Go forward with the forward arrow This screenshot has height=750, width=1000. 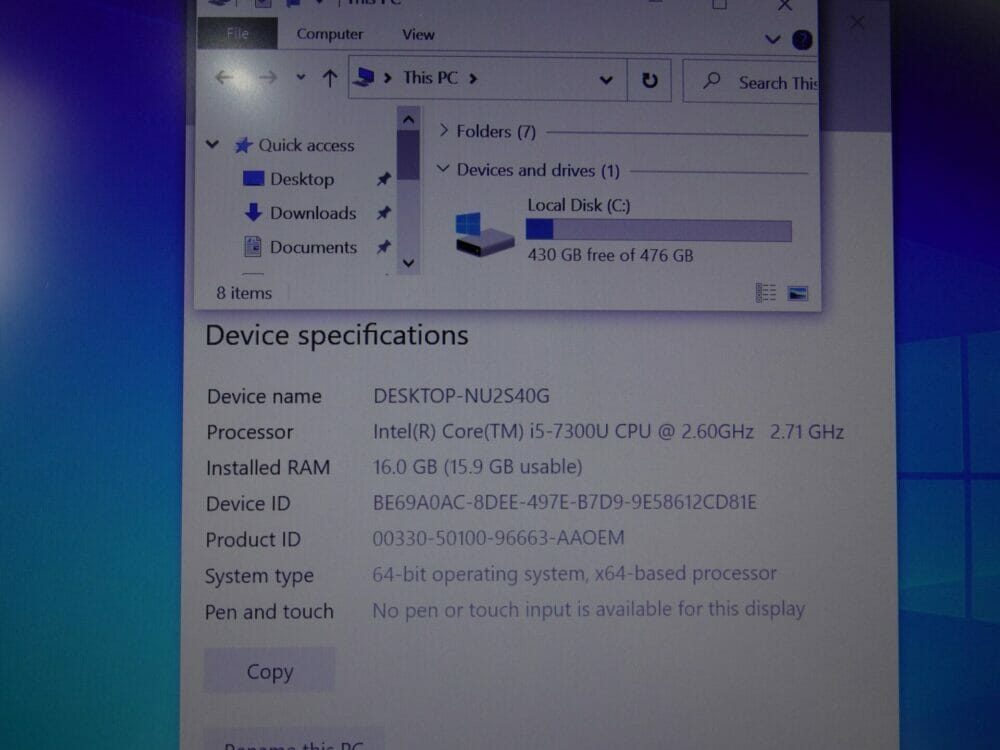268,78
